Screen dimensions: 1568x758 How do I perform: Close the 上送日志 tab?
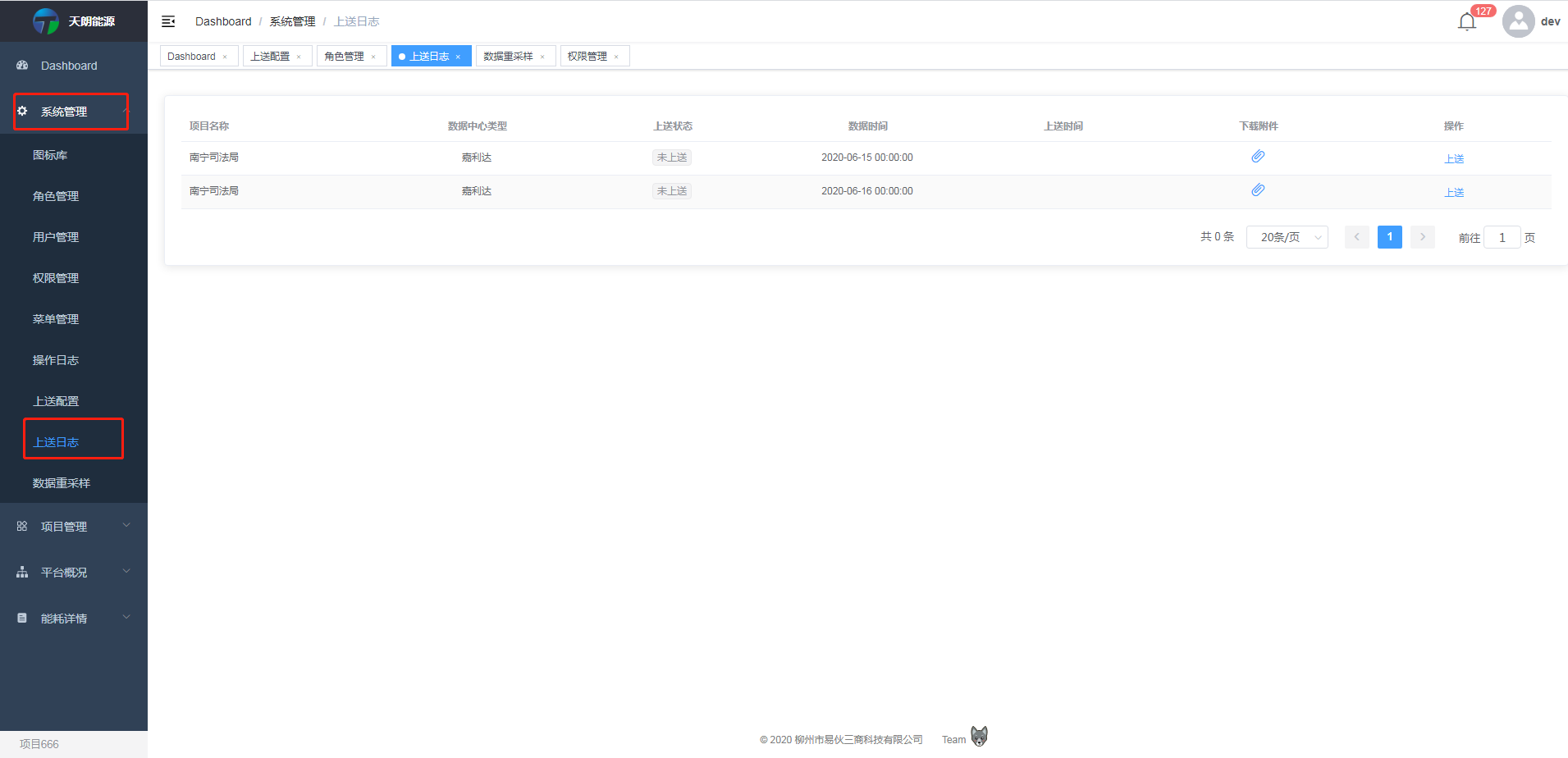[x=458, y=57]
